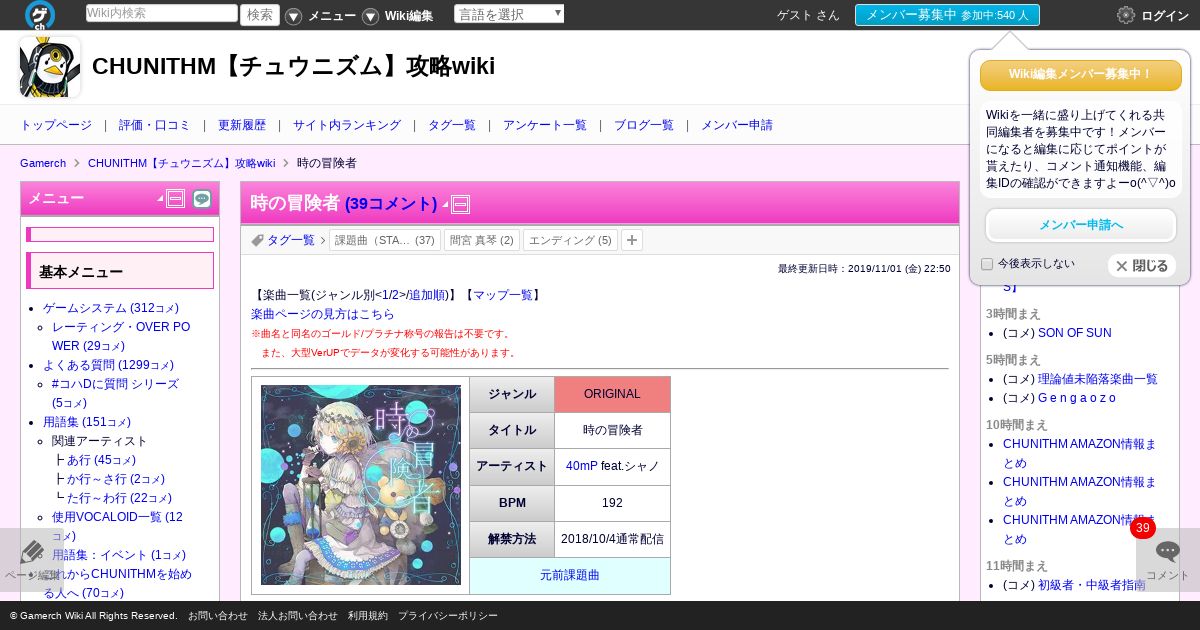Open the floating コメント button with 39 badge
Viewport: 1200px width, 630px height.
pos(1167,558)
